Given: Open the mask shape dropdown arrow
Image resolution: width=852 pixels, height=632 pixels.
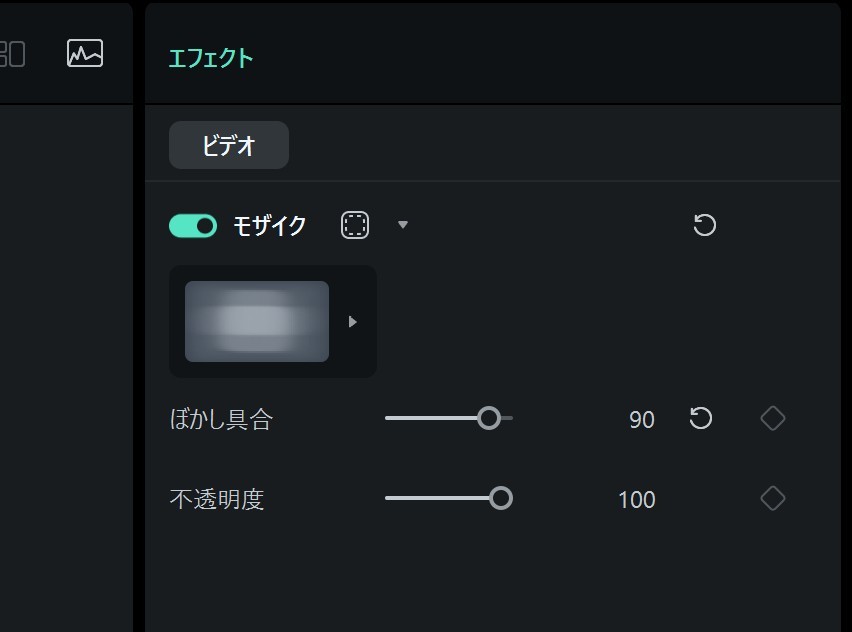Looking at the screenshot, I should [x=403, y=224].
